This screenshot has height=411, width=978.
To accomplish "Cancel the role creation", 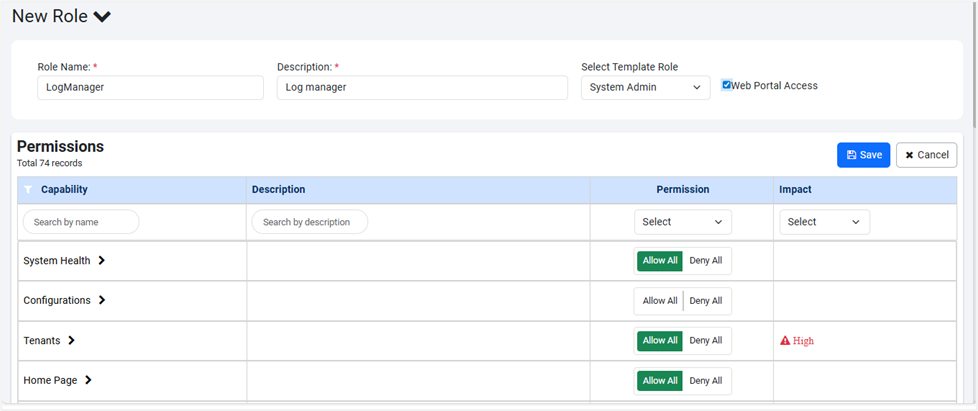I will tap(926, 155).
